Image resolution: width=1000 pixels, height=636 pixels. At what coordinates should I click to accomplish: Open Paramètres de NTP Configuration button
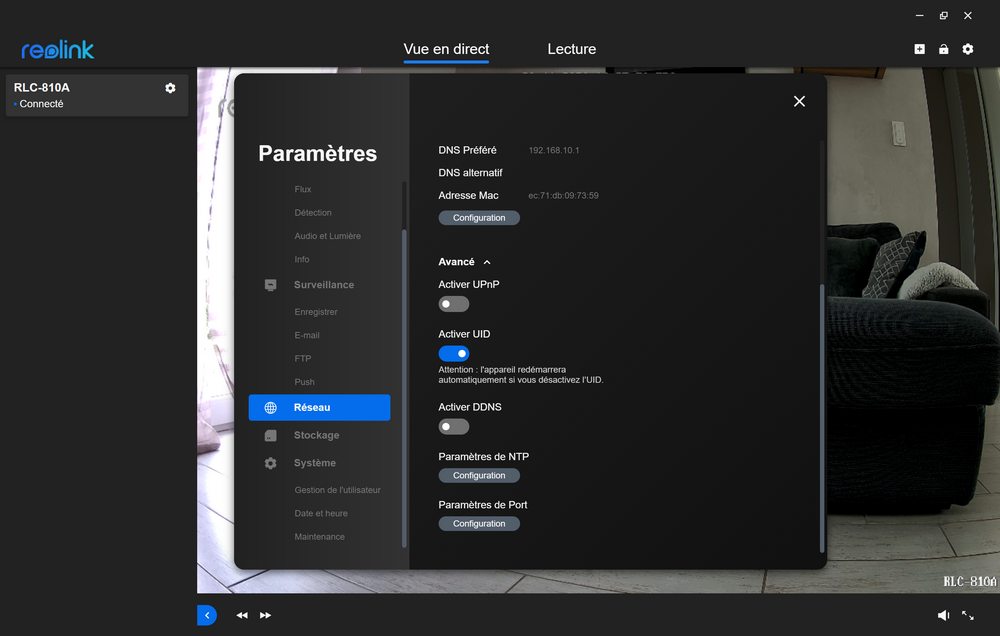point(479,476)
